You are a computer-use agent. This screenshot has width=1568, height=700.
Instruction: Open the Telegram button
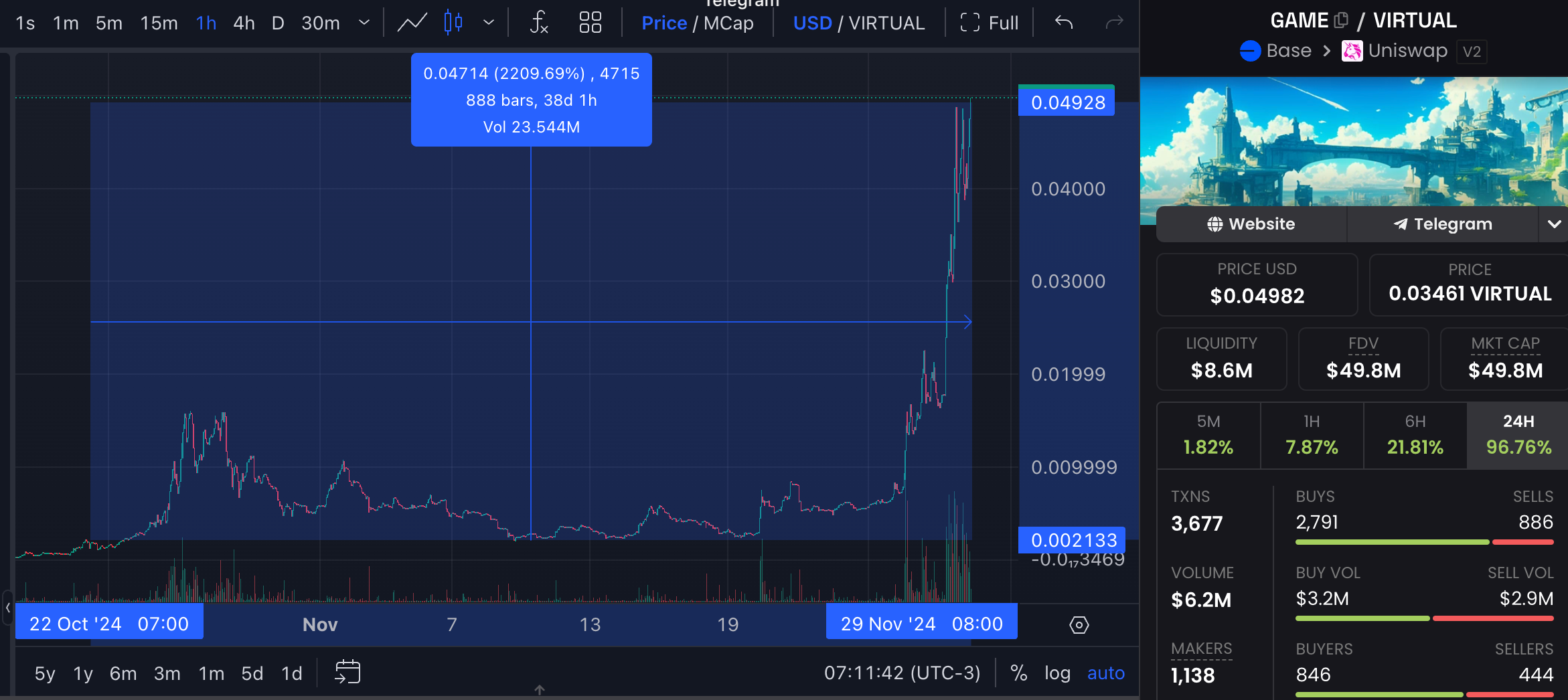(1442, 224)
